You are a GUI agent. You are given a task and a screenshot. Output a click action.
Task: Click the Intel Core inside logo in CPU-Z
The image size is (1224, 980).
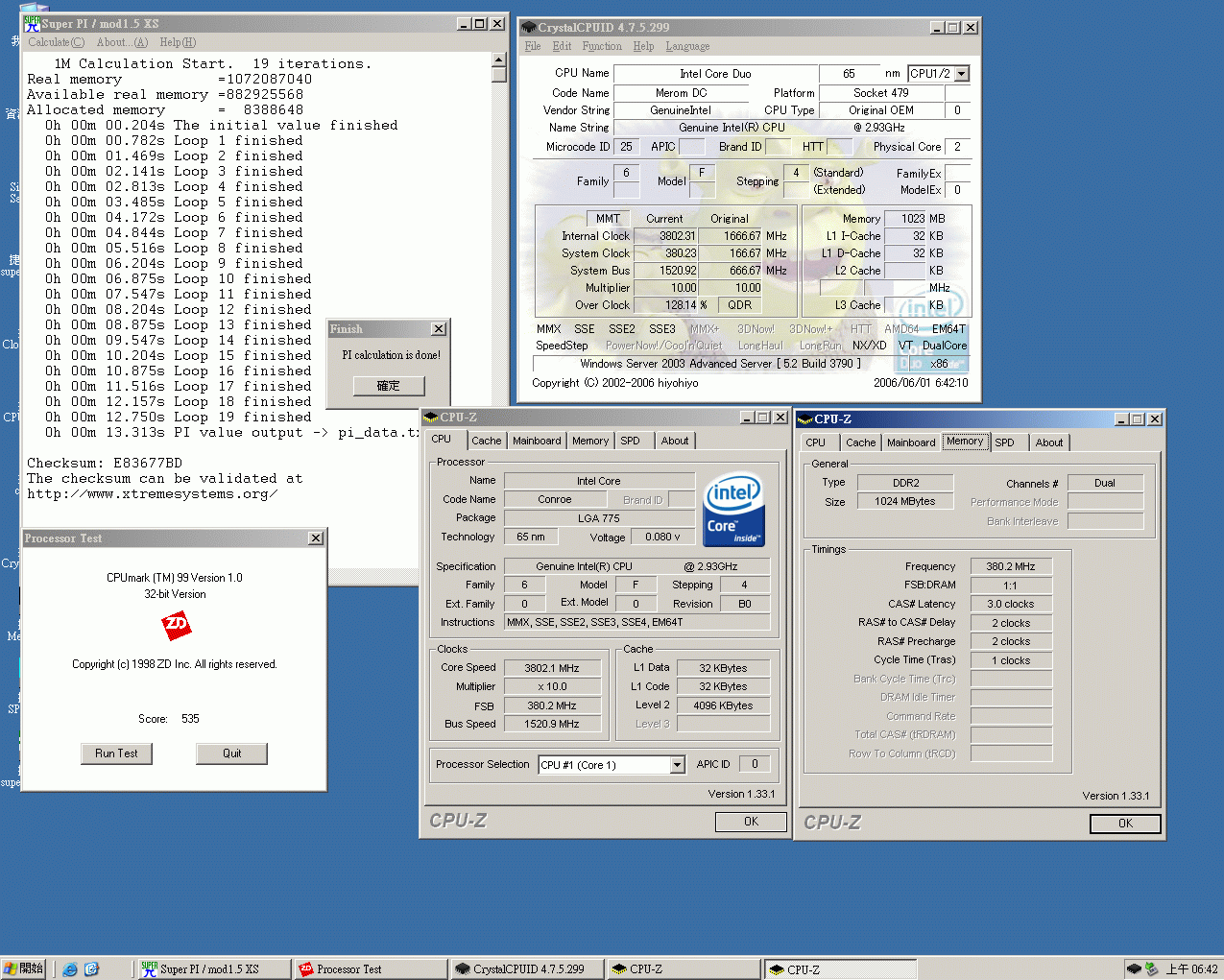pyautogui.click(x=733, y=509)
